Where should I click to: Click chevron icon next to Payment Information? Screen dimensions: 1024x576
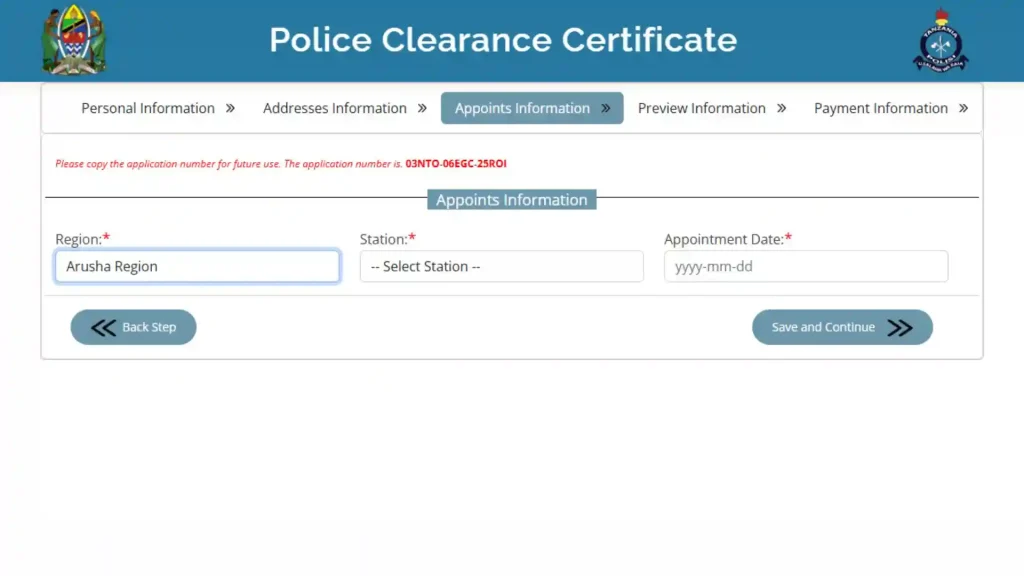(963, 108)
